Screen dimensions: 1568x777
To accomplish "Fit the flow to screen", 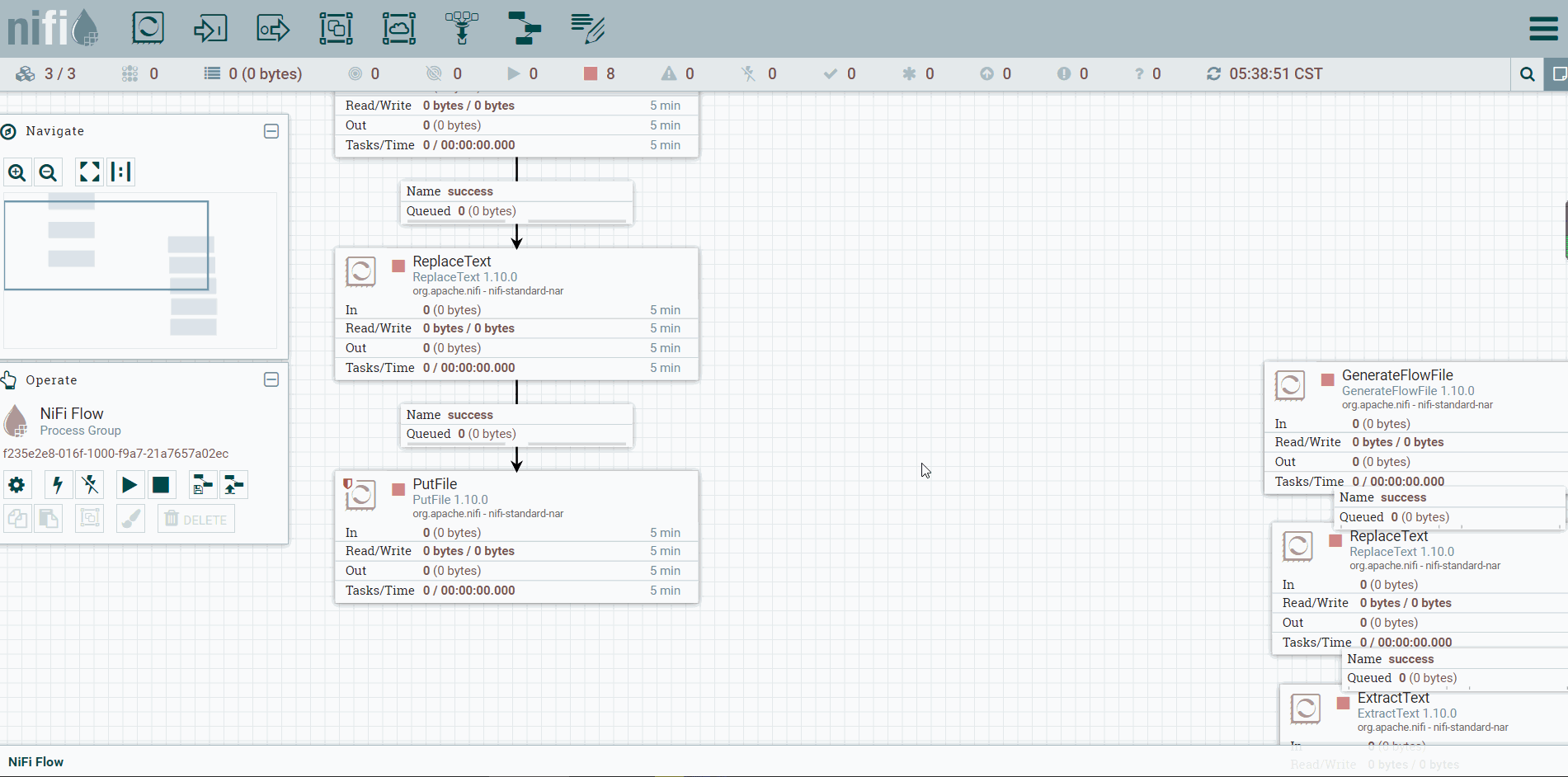I will click(89, 172).
